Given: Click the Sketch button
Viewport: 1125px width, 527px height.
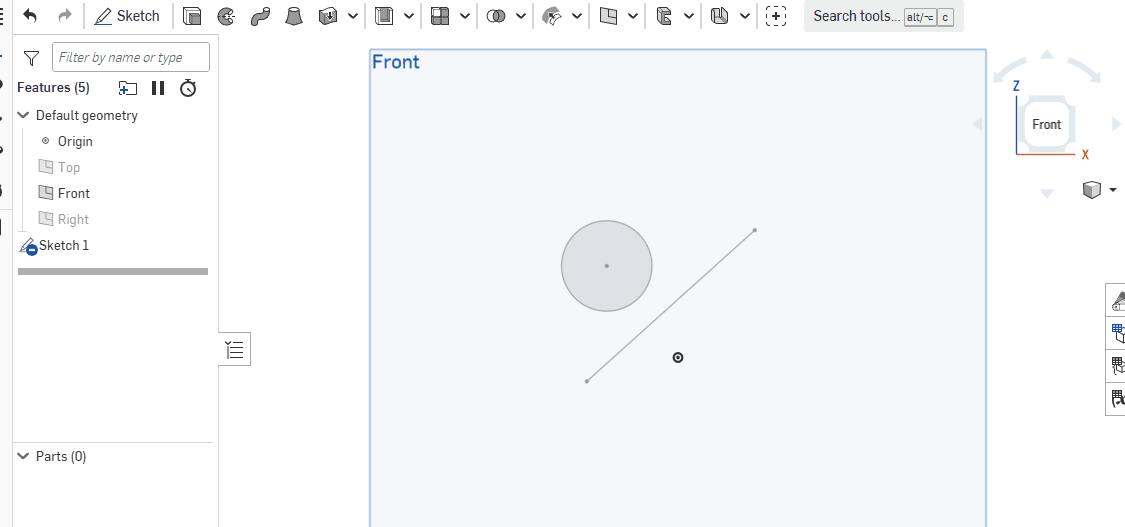Looking at the screenshot, I should pos(127,16).
